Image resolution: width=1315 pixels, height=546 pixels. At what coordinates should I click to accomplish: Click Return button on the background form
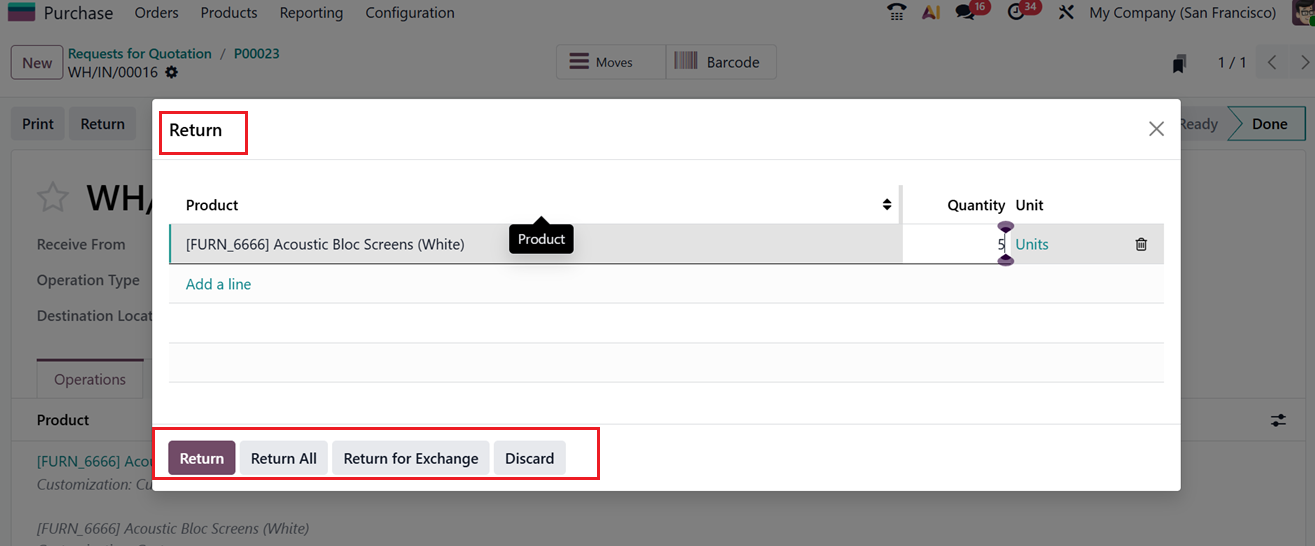coord(102,124)
